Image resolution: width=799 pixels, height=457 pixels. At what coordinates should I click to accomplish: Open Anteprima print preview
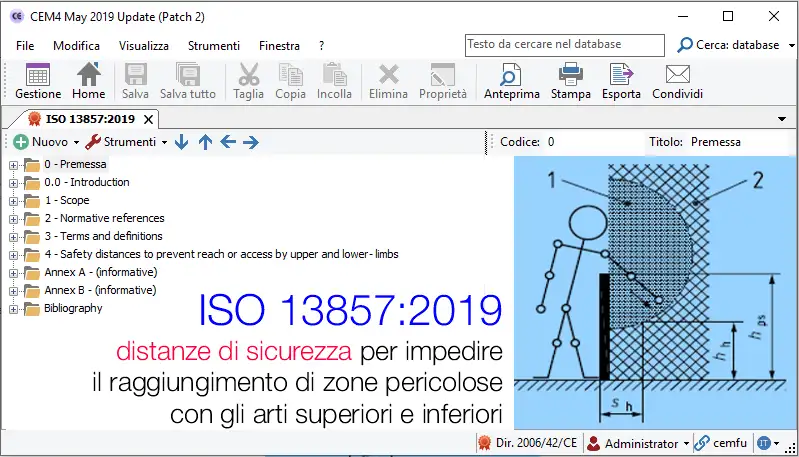[511, 74]
